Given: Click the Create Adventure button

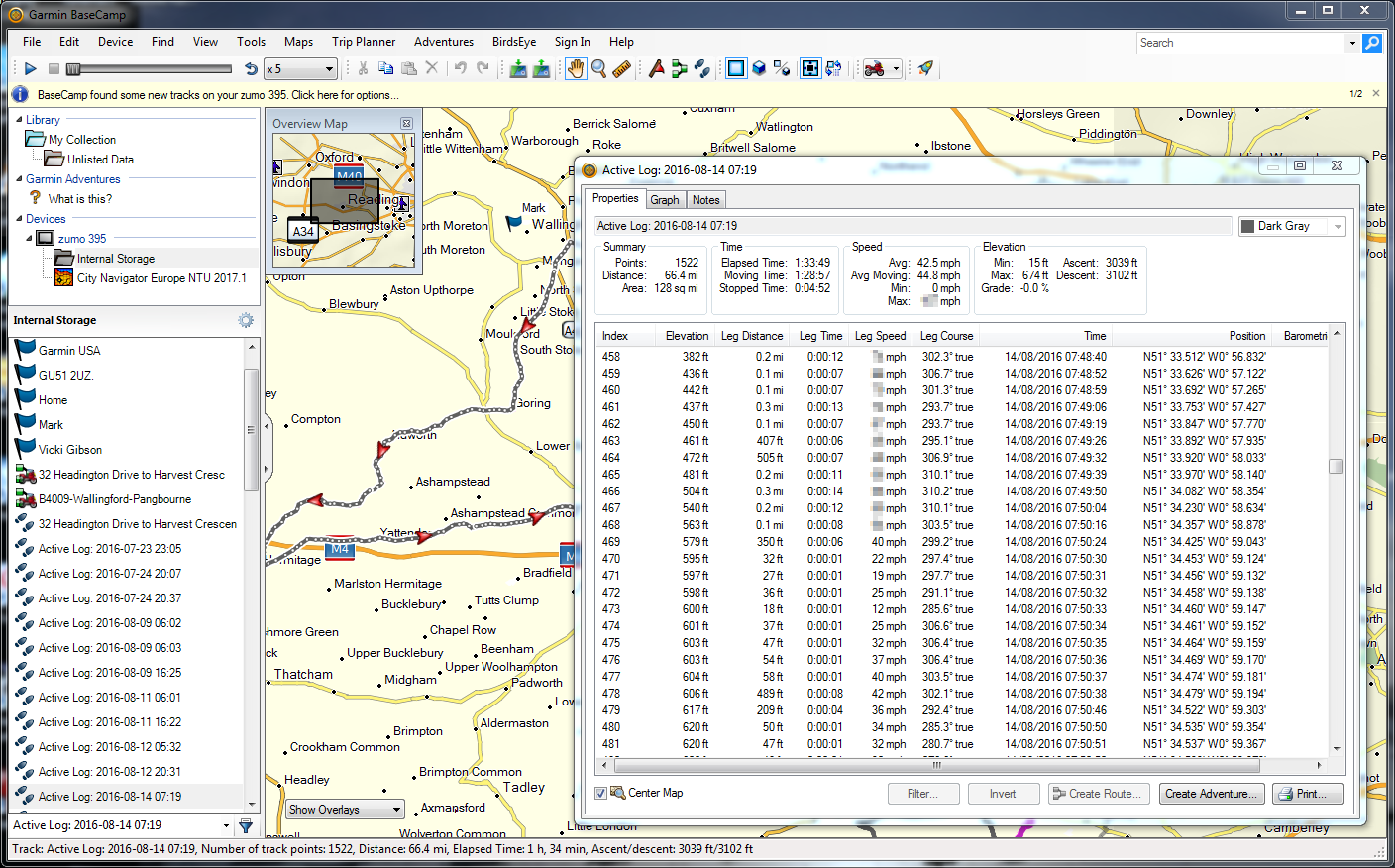Looking at the screenshot, I should [x=1212, y=794].
